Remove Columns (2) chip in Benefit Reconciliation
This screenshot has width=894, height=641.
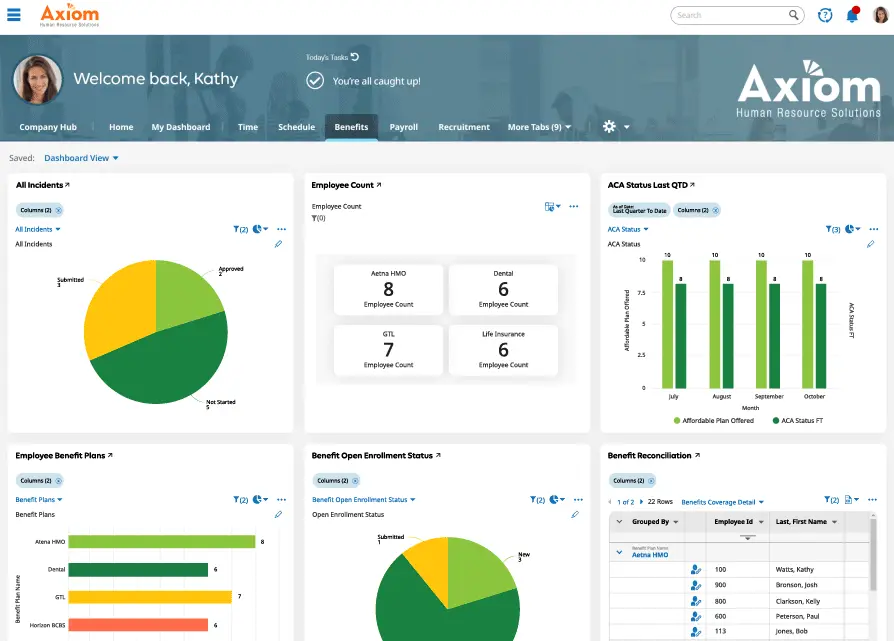651,481
